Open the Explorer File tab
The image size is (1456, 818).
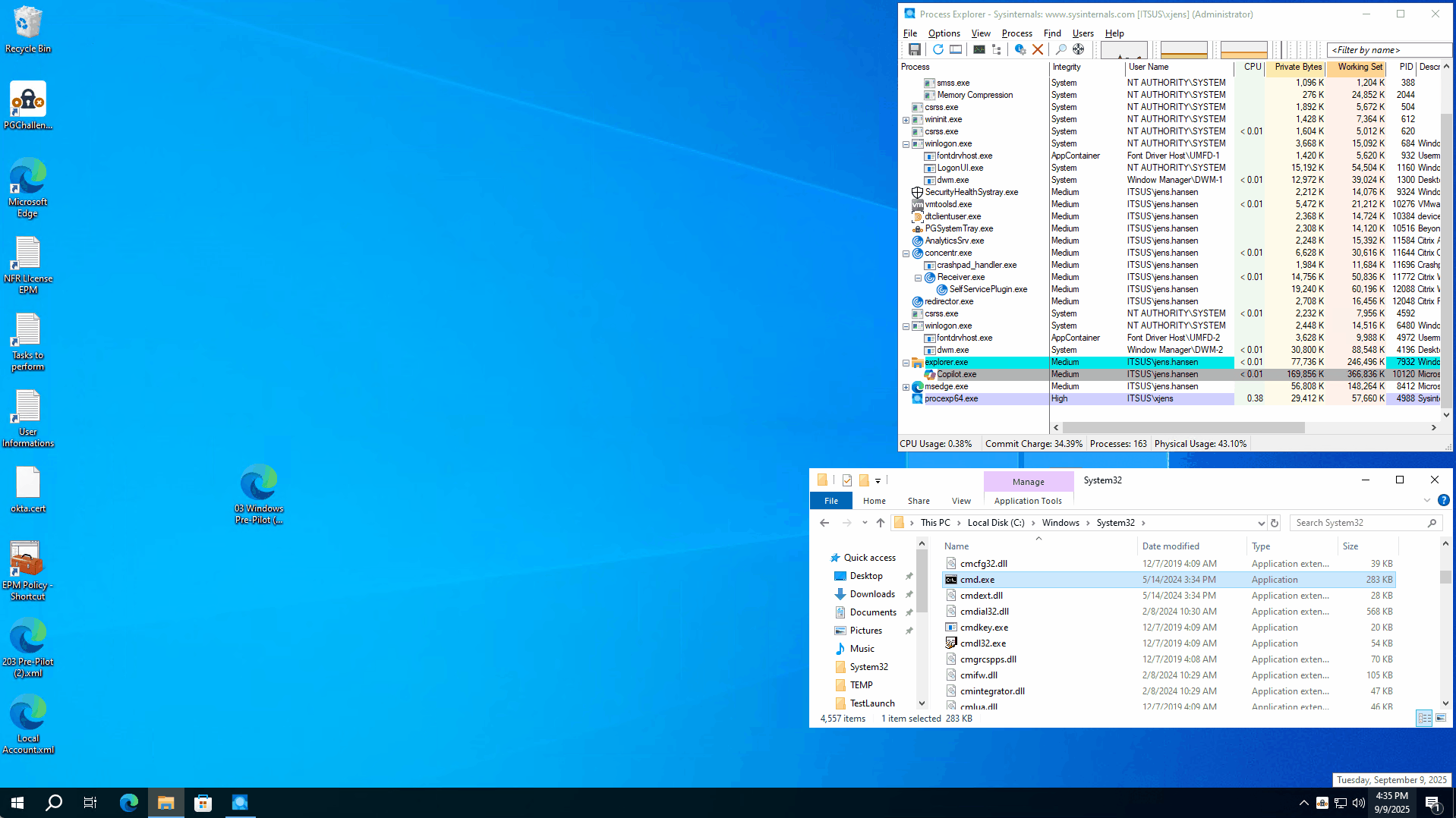point(831,501)
